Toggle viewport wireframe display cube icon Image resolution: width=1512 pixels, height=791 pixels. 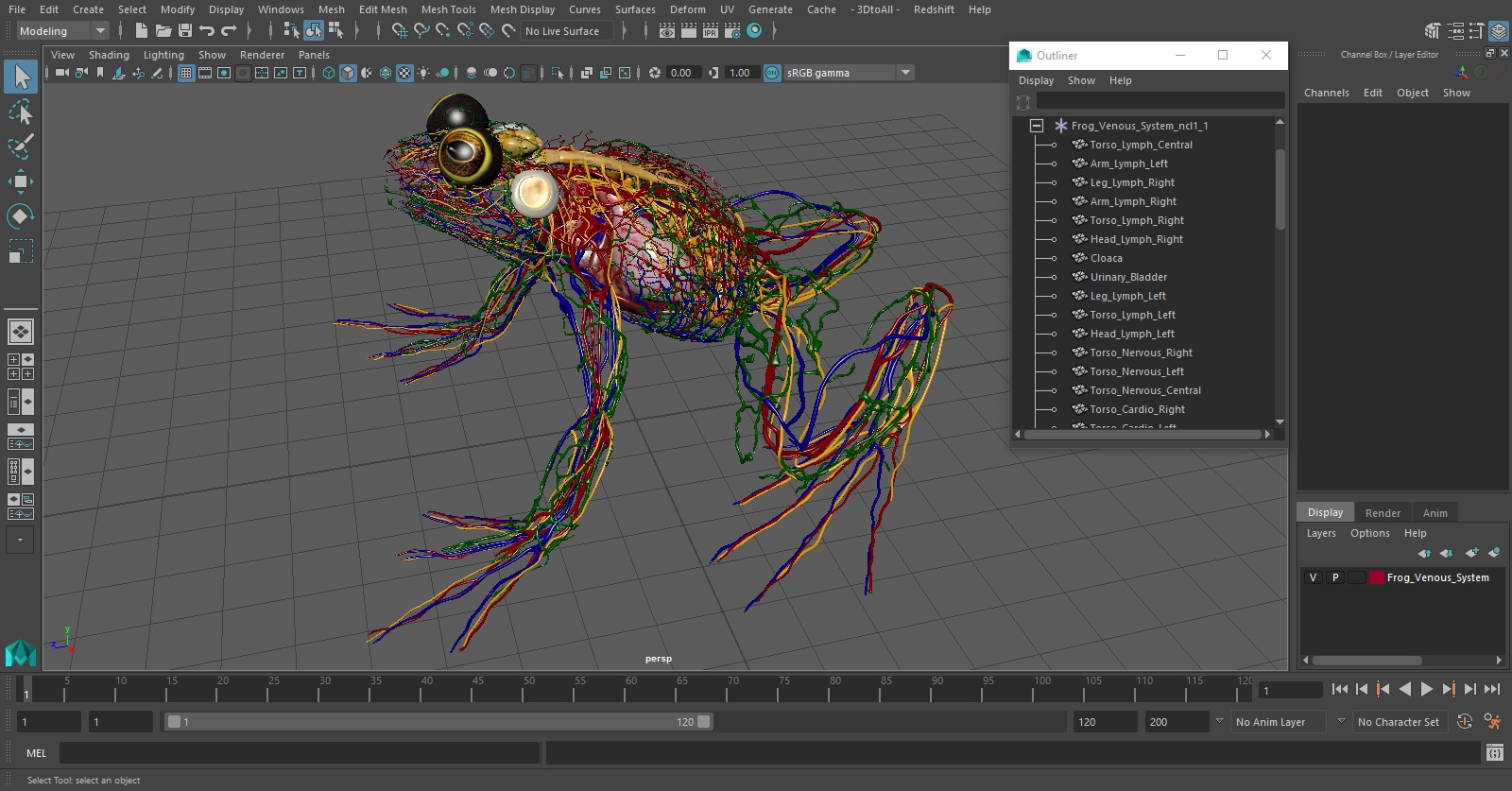[329, 73]
